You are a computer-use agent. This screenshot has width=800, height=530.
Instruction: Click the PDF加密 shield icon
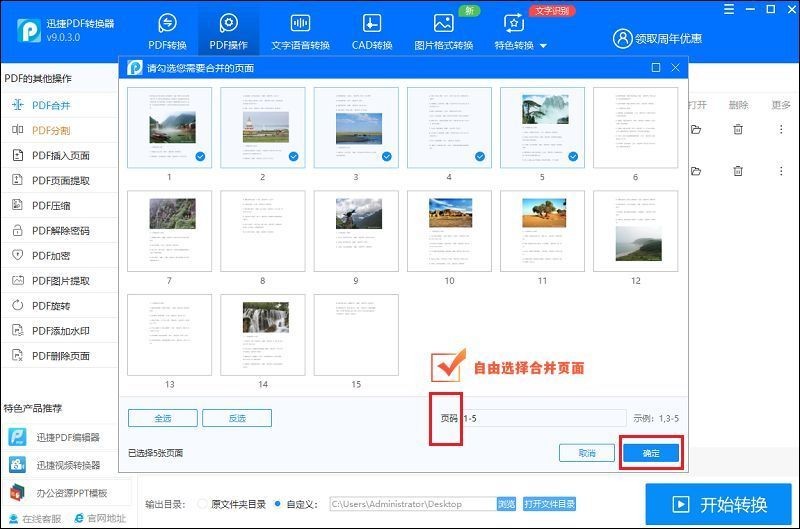tap(17, 255)
